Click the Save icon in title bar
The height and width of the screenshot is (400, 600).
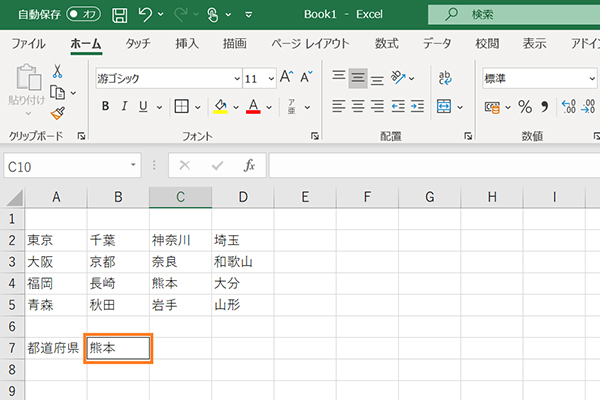point(120,15)
